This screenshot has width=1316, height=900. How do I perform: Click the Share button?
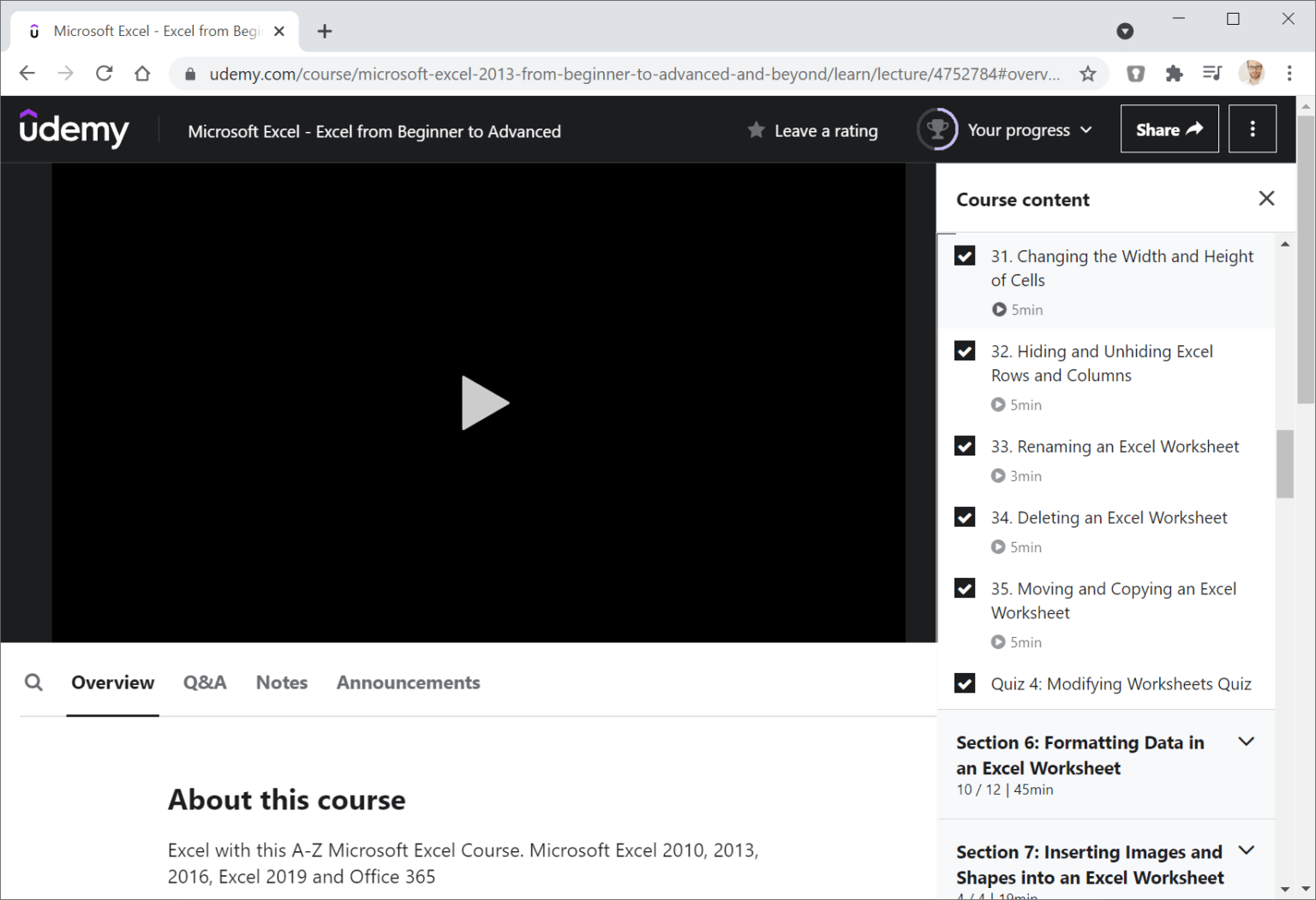pyautogui.click(x=1169, y=129)
